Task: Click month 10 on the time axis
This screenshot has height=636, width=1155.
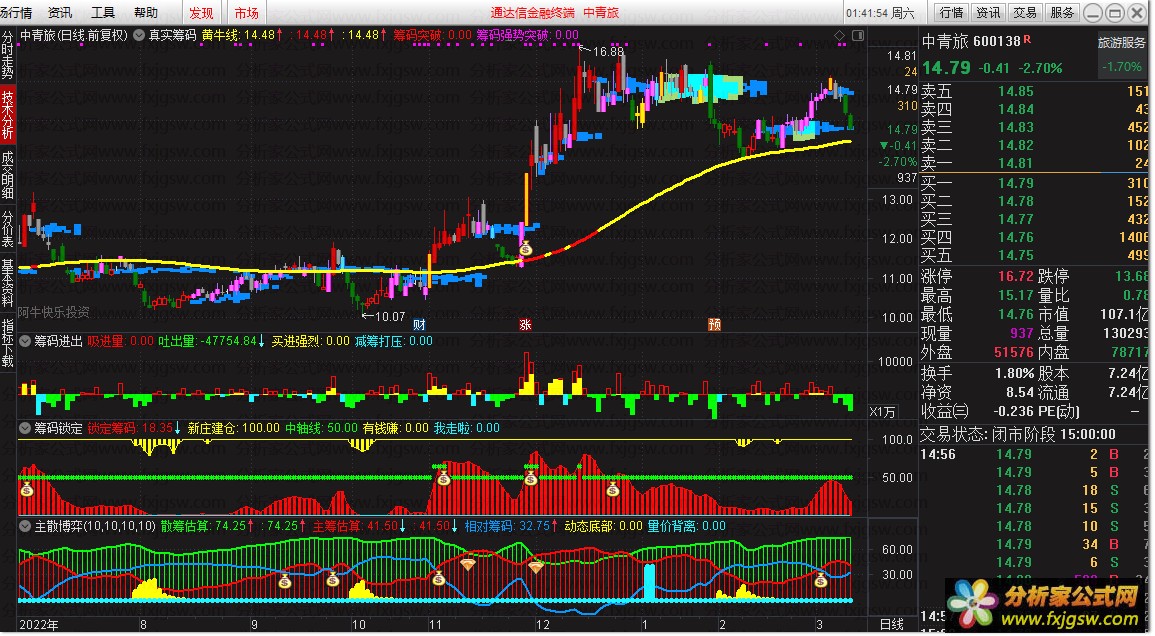Action: click(x=359, y=625)
